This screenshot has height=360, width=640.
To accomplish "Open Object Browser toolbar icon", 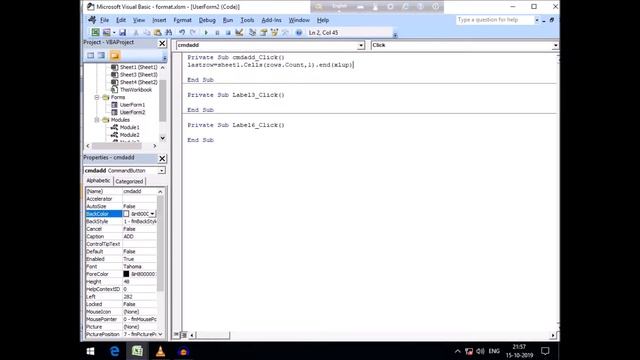I will point(274,33).
